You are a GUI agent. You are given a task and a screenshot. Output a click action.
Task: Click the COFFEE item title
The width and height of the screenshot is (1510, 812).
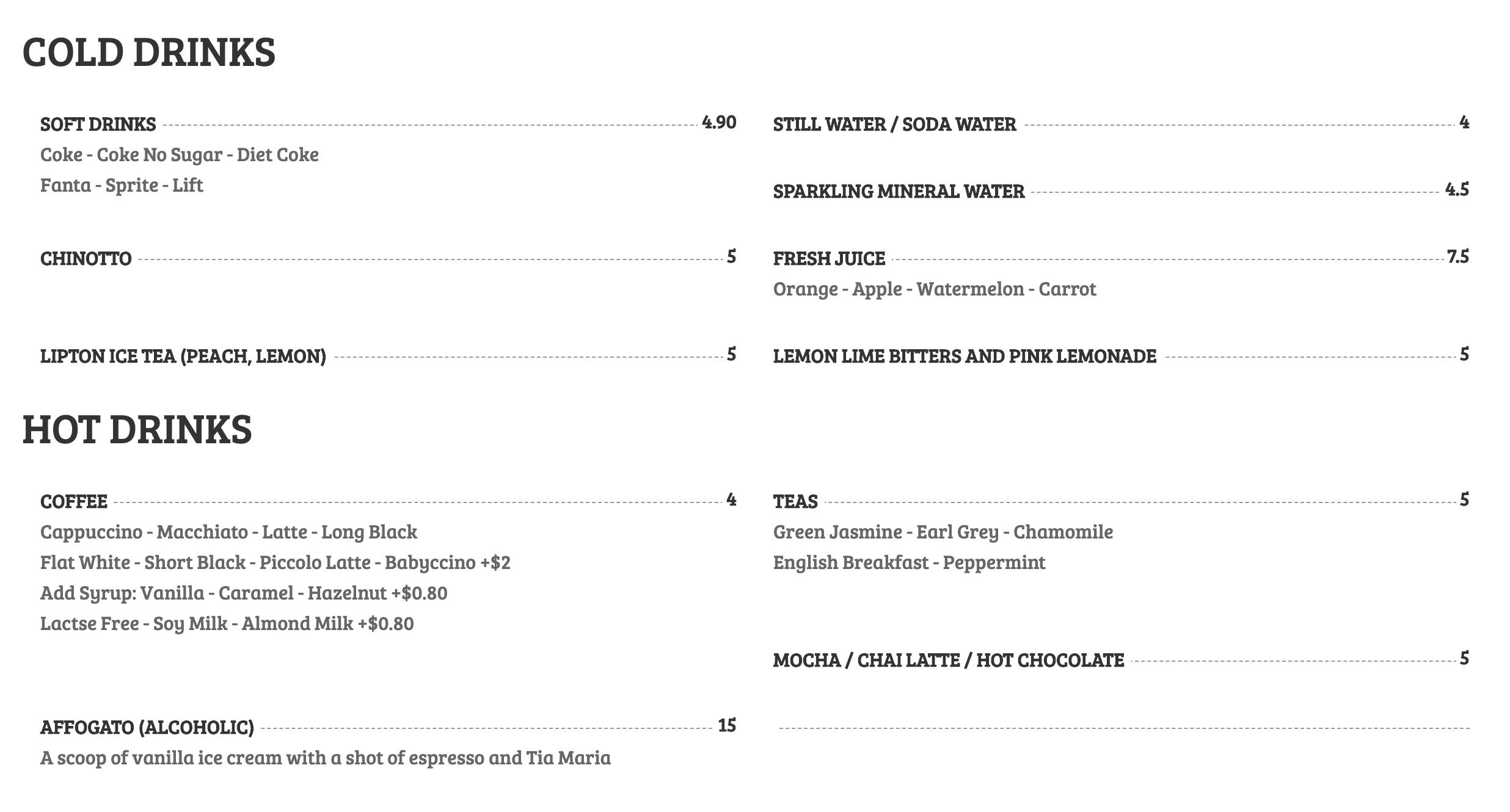tap(74, 502)
